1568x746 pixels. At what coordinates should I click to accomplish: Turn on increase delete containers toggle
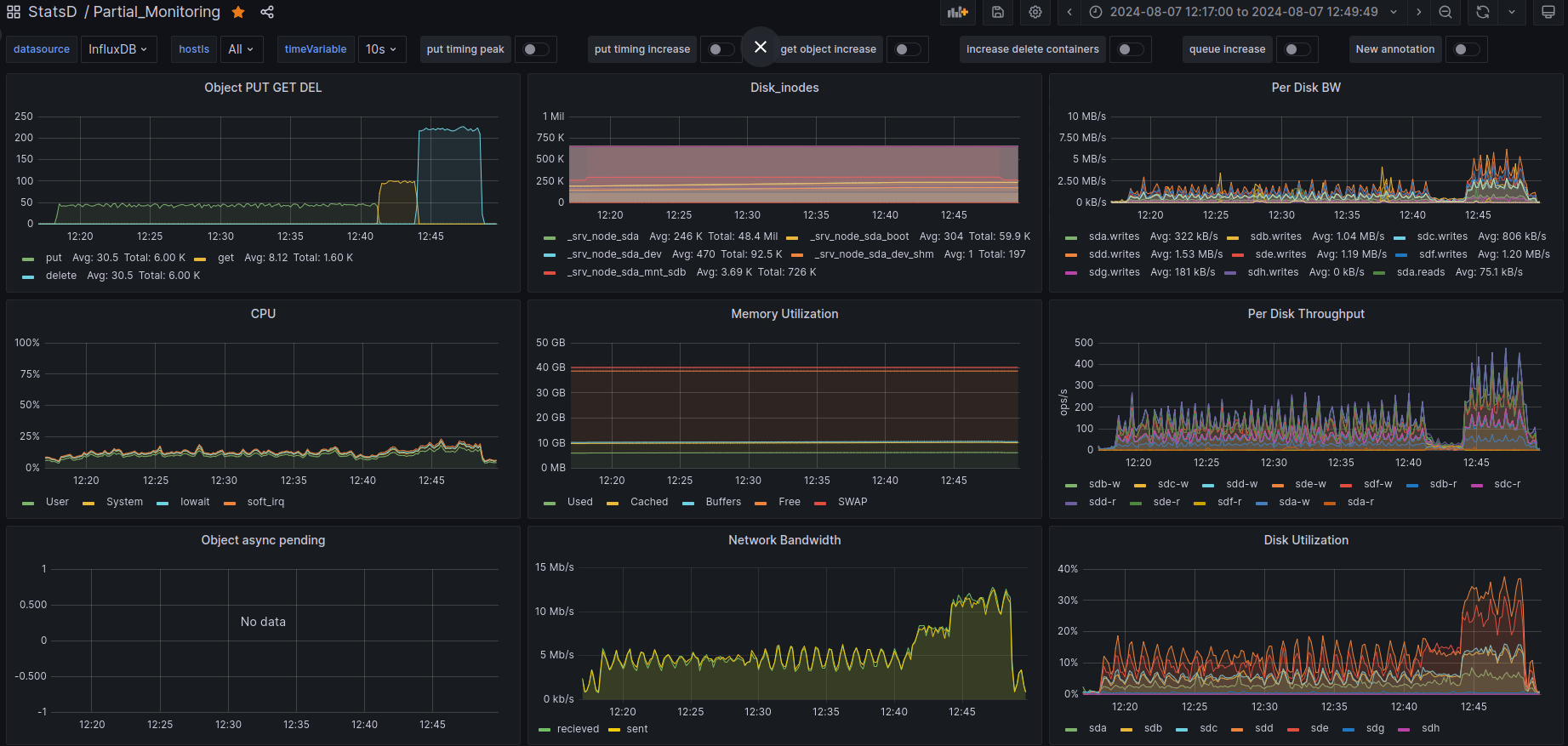[1130, 49]
